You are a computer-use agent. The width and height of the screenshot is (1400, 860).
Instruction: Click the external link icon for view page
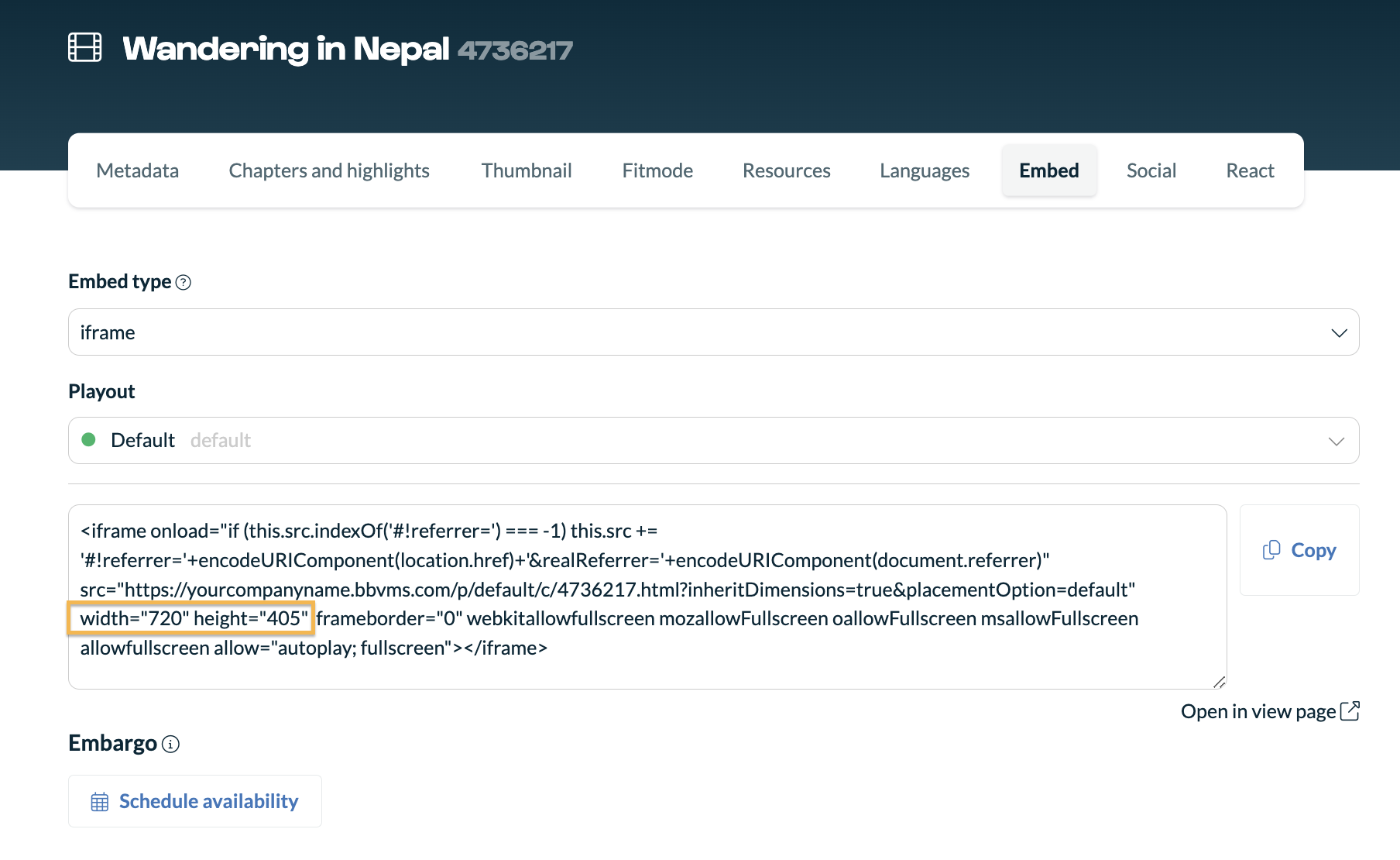pos(1350,711)
